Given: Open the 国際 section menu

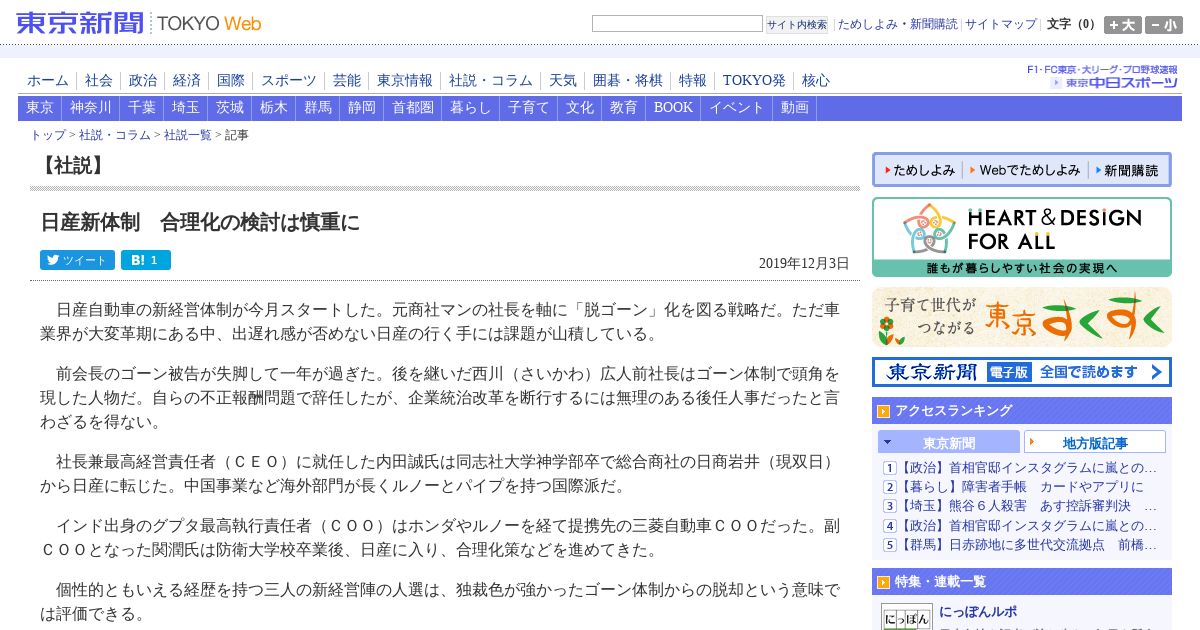Looking at the screenshot, I should point(231,80).
